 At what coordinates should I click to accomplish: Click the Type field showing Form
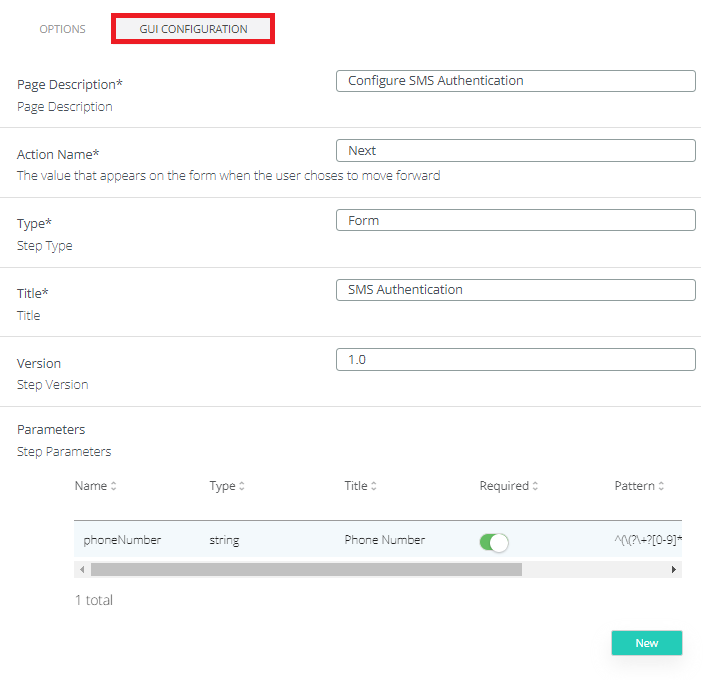515,220
